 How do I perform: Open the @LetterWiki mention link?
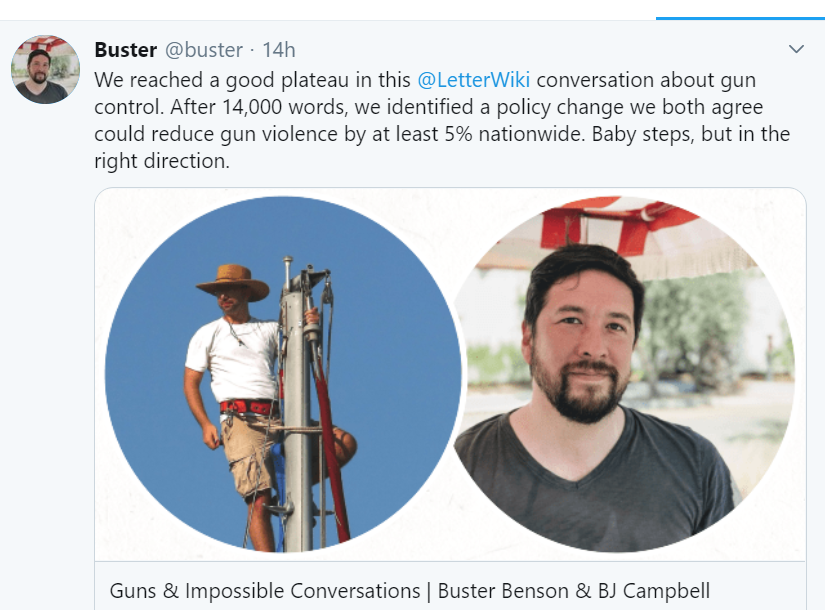coord(474,80)
